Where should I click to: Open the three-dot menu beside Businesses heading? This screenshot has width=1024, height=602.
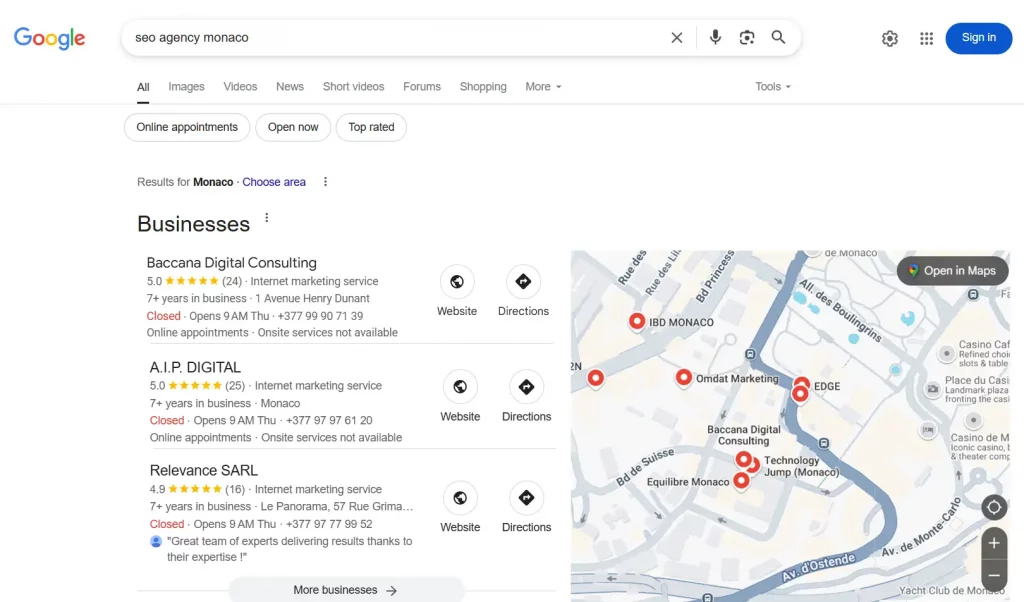[266, 218]
